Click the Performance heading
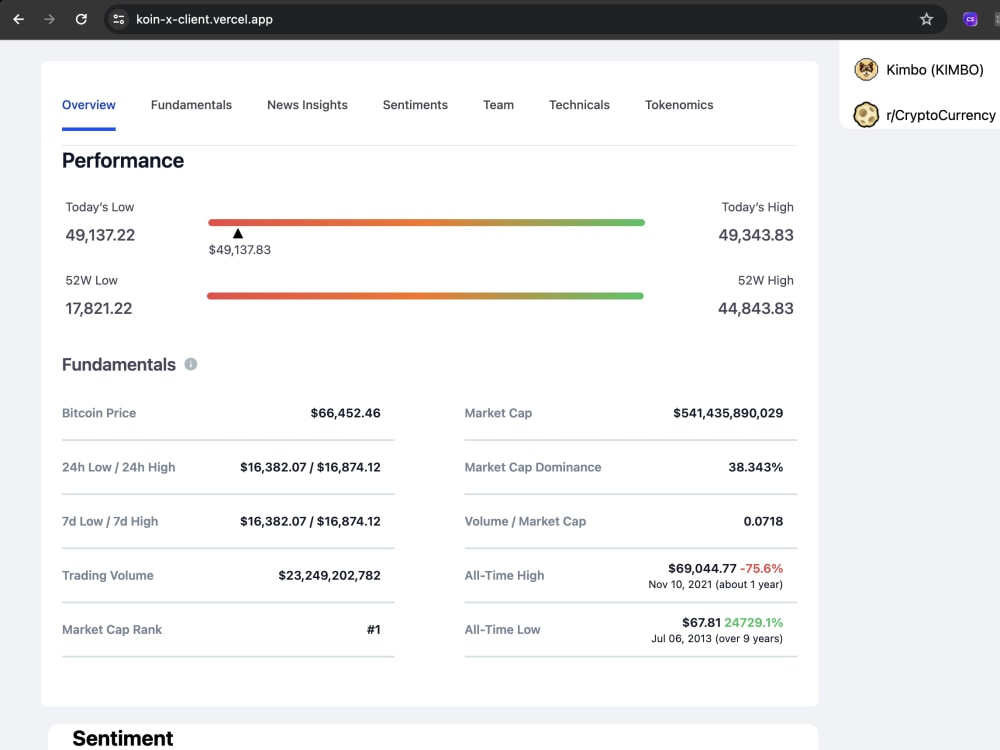Viewport: 1000px width, 750px height. click(x=122, y=161)
